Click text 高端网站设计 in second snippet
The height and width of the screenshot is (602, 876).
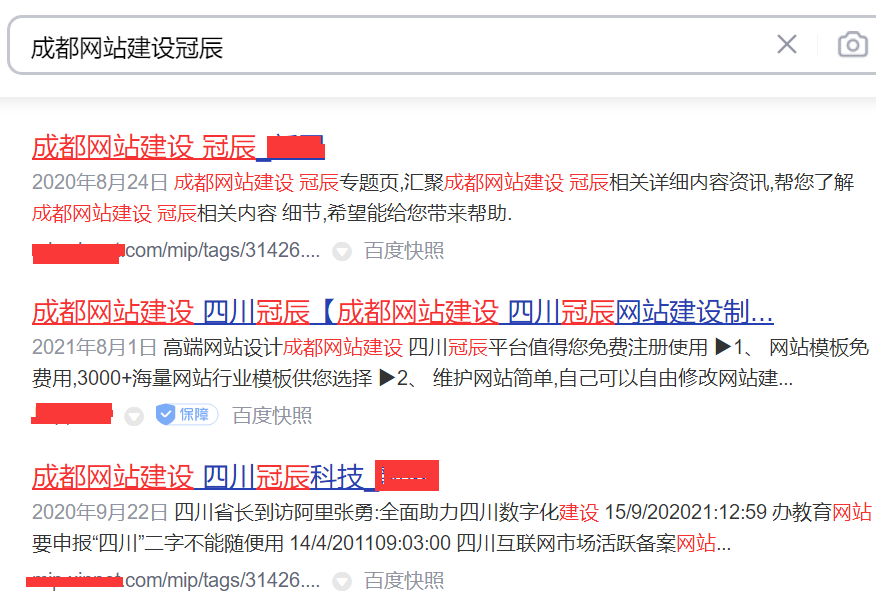coord(223,347)
